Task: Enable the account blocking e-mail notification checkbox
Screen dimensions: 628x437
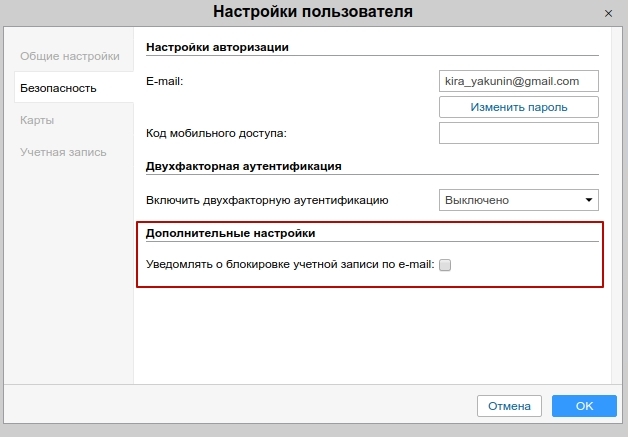Action: [x=446, y=265]
